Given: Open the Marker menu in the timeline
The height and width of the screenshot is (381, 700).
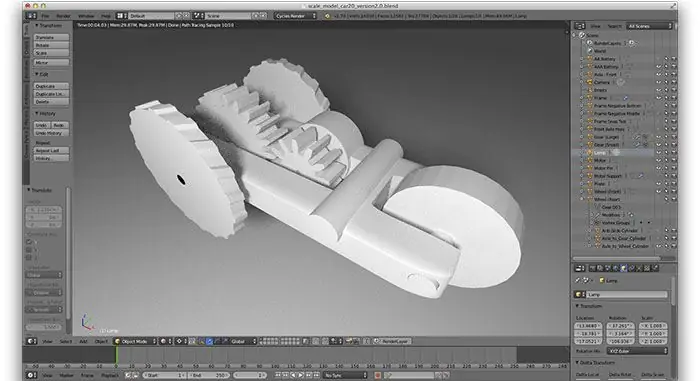Looking at the screenshot, I should coord(67,375).
